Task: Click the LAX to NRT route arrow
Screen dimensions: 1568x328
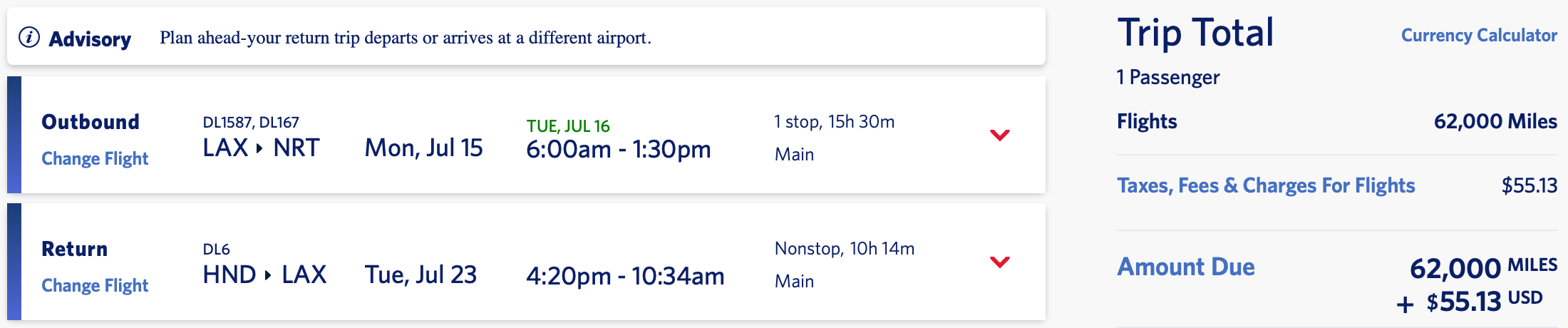Action: [260, 148]
